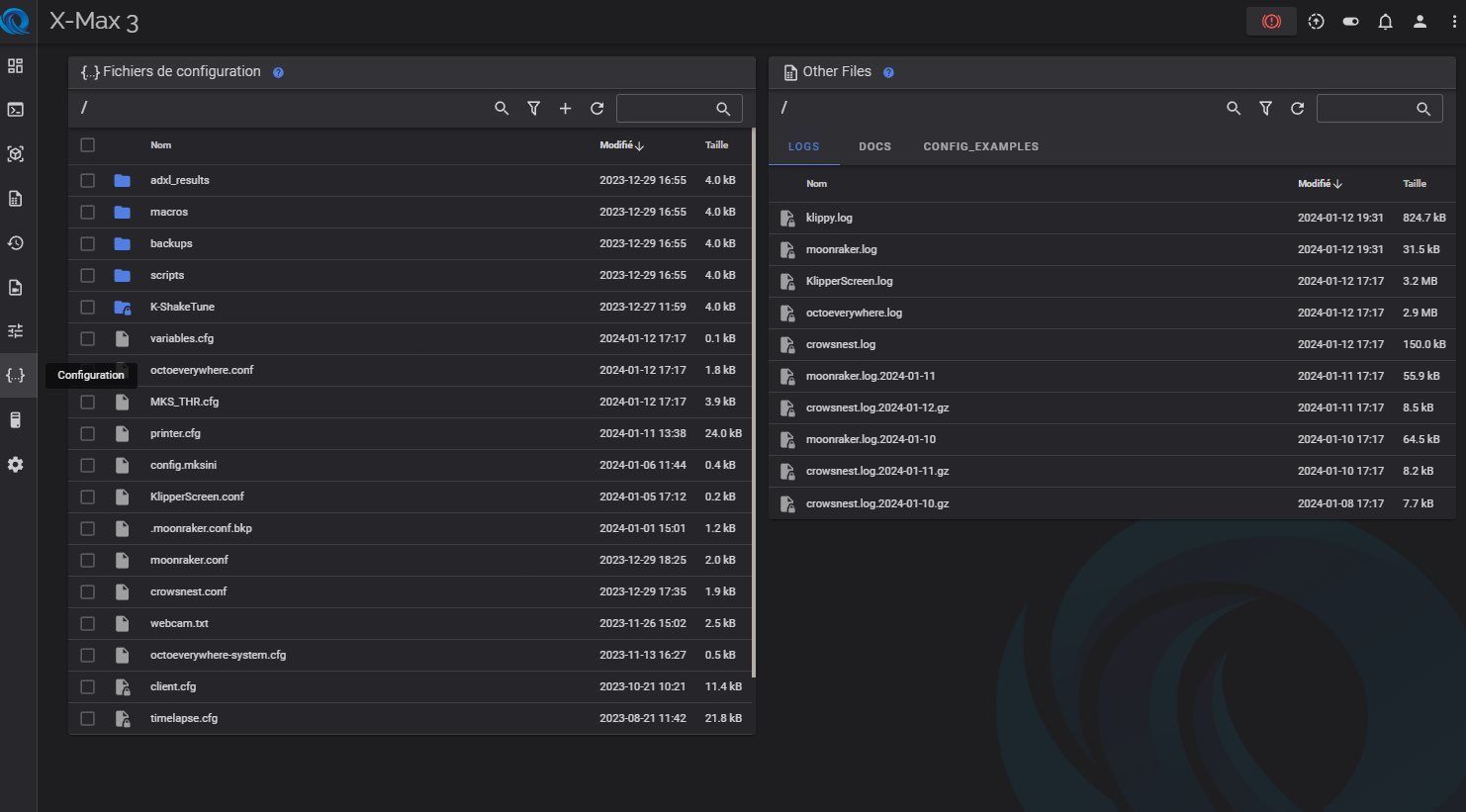Open the scripts folder
The width and height of the screenshot is (1466, 812).
tap(167, 275)
